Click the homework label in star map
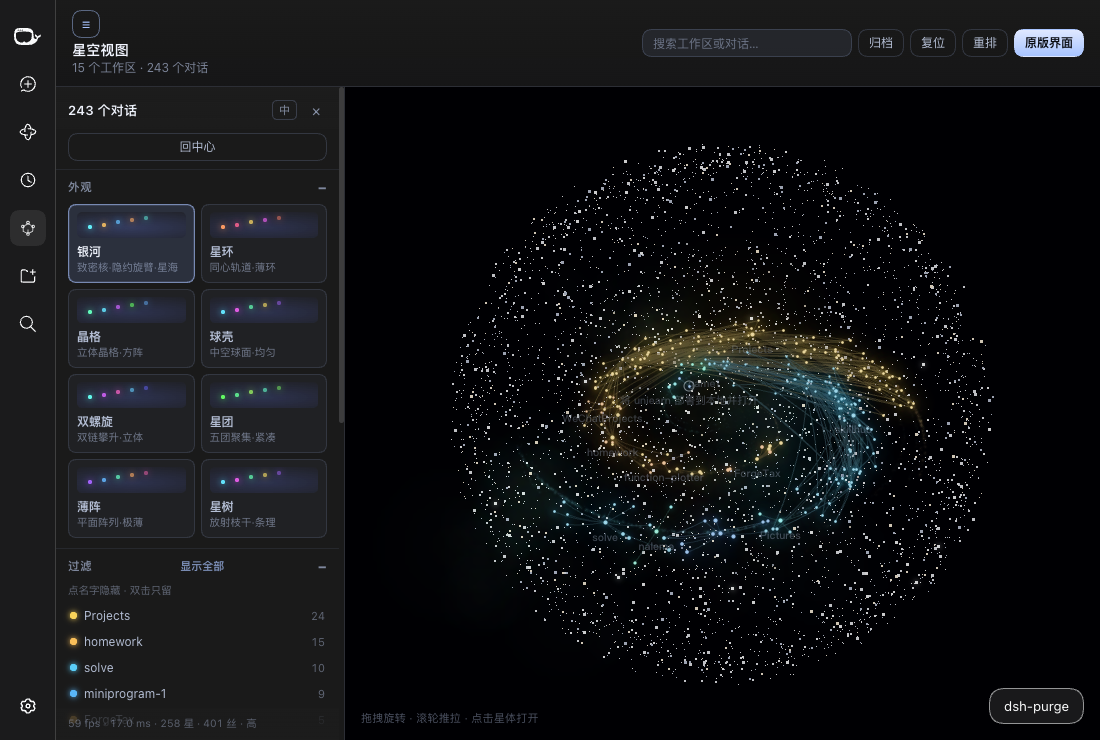The height and width of the screenshot is (740, 1100). coord(612,453)
